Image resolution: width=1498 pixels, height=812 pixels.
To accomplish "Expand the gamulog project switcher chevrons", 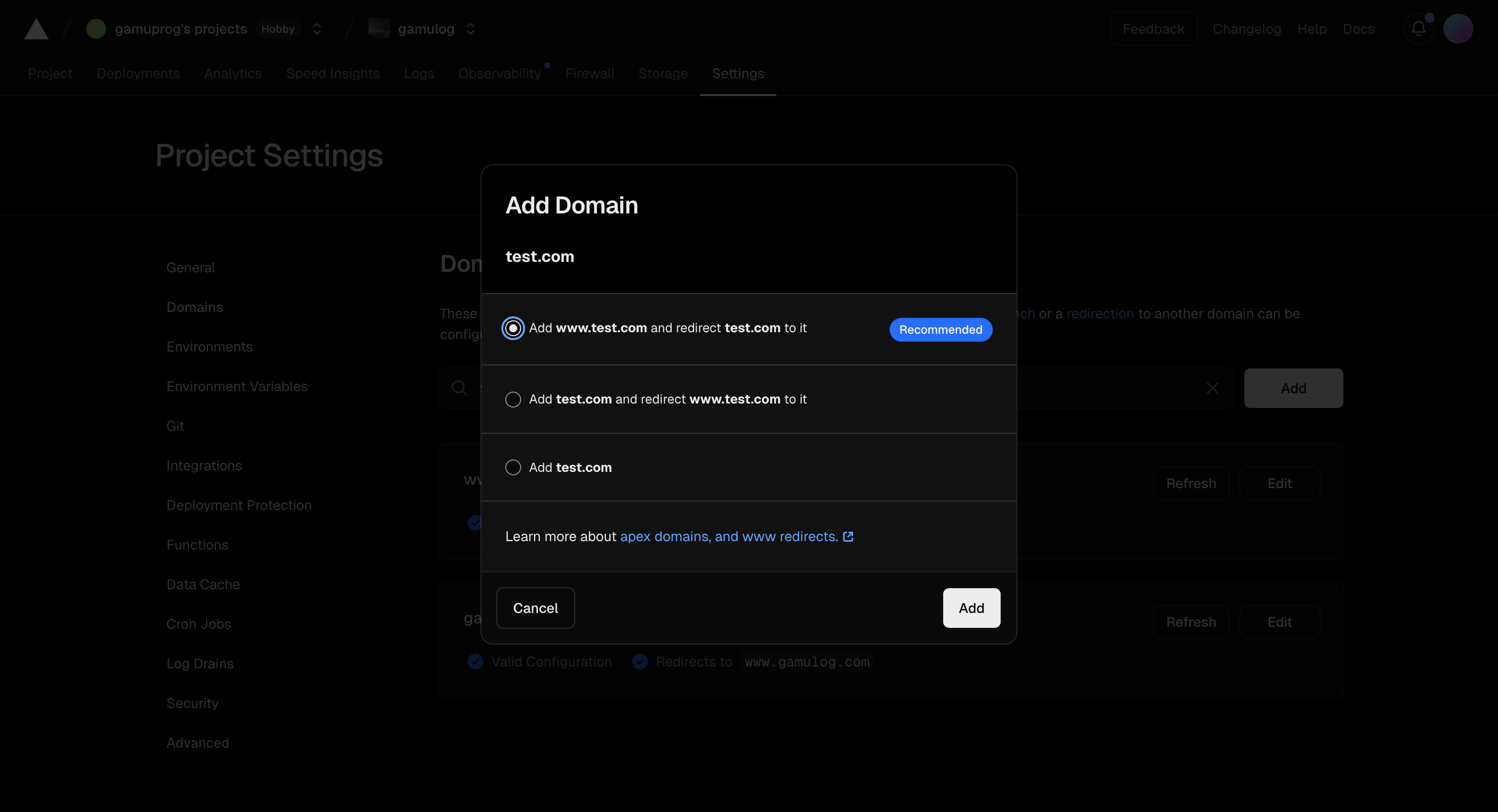I will pyautogui.click(x=471, y=29).
